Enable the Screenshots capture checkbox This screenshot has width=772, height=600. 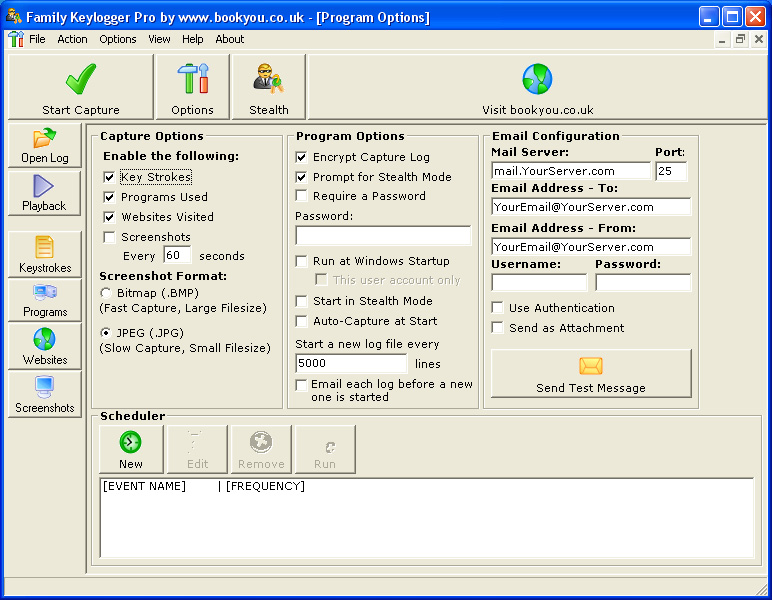[110, 237]
